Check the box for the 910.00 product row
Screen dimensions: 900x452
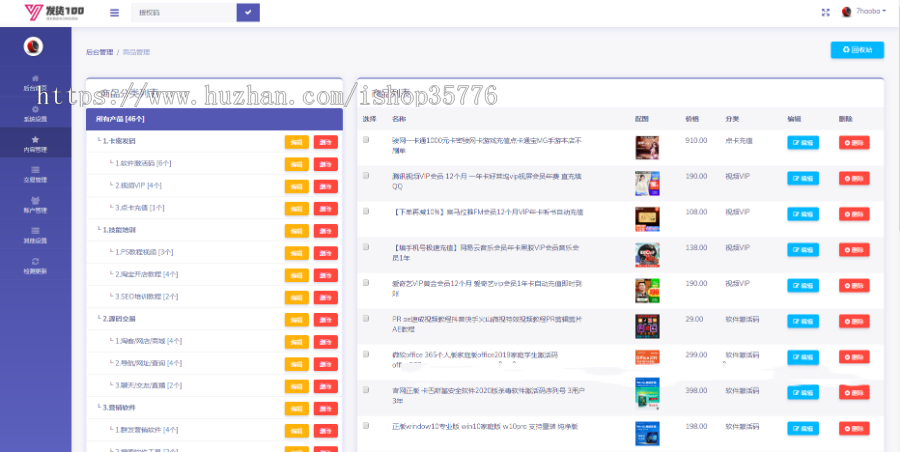(367, 140)
